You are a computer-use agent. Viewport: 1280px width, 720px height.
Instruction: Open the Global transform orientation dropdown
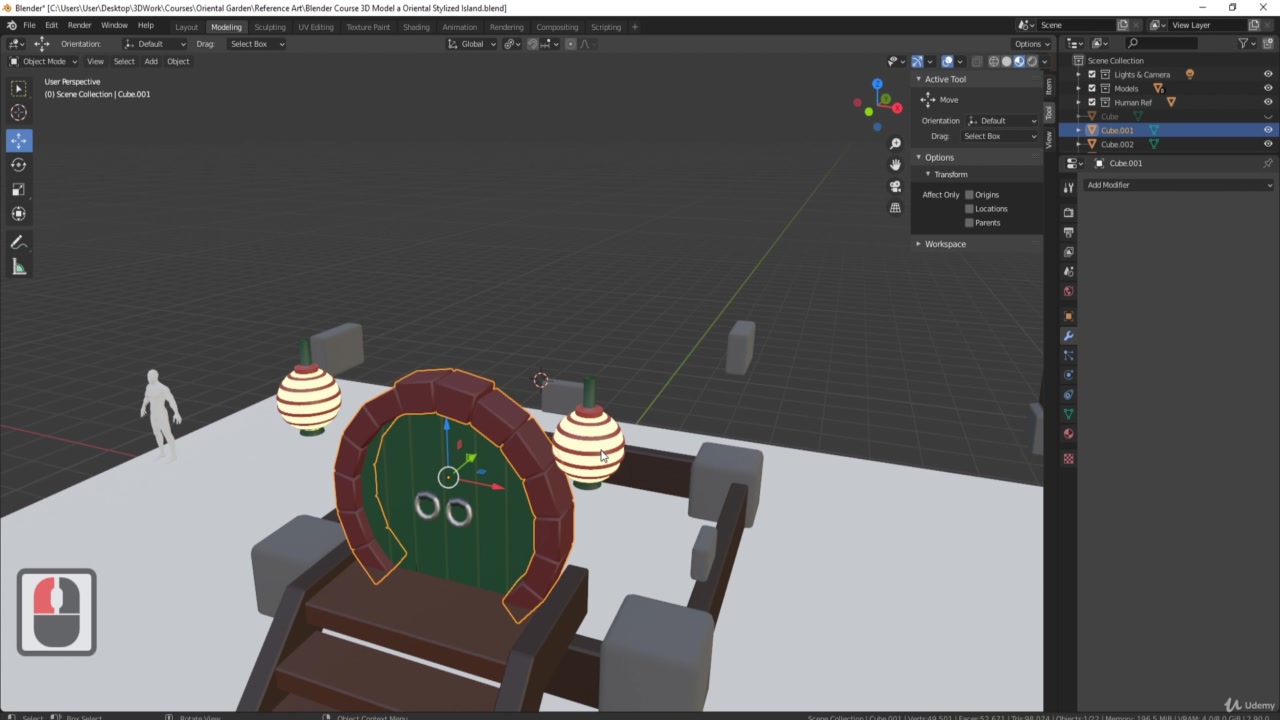click(x=471, y=44)
